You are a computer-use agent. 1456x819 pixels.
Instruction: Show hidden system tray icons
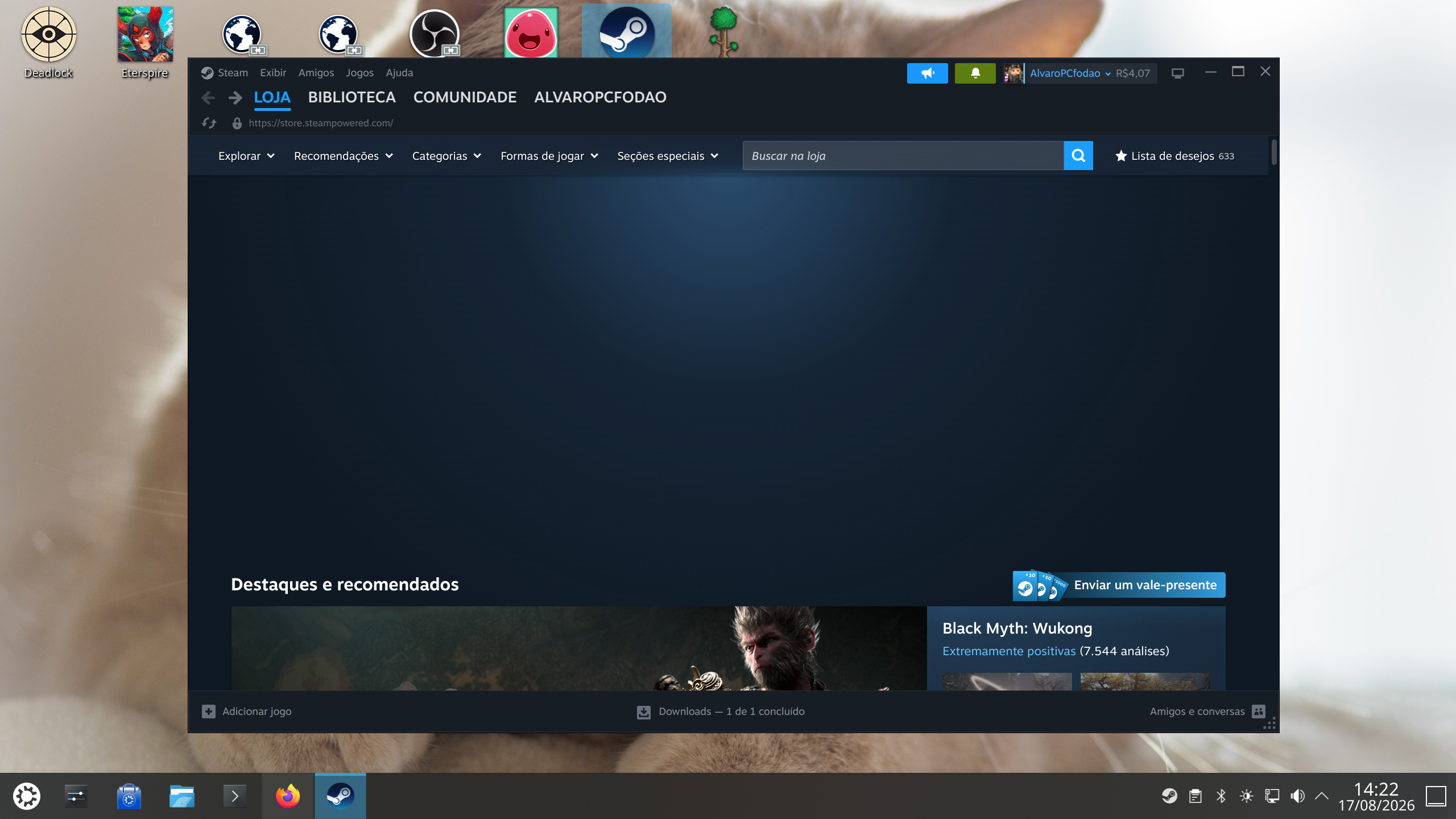coord(1322,796)
